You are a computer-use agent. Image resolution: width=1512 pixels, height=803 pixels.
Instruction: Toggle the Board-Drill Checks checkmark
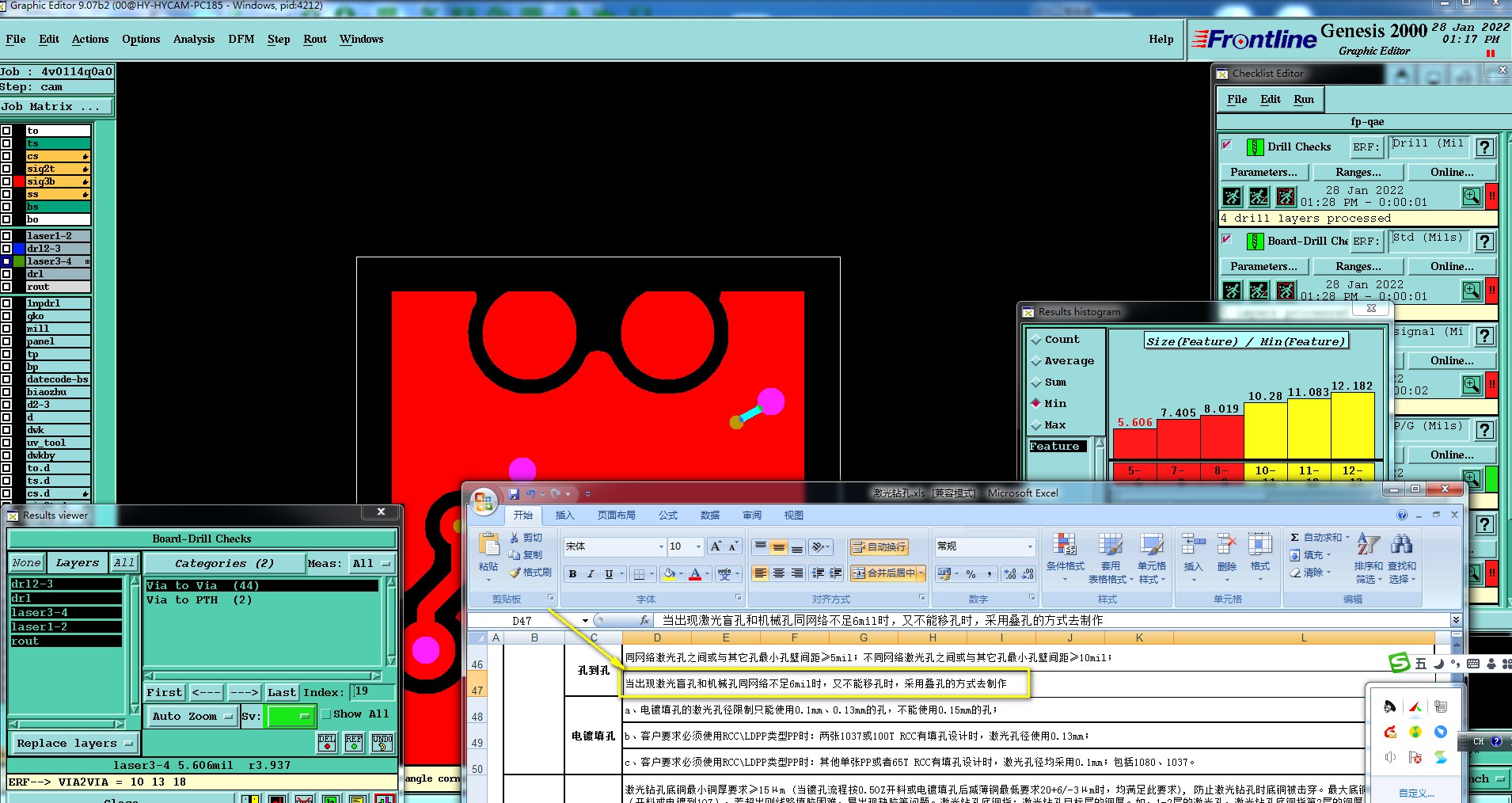tap(1227, 239)
